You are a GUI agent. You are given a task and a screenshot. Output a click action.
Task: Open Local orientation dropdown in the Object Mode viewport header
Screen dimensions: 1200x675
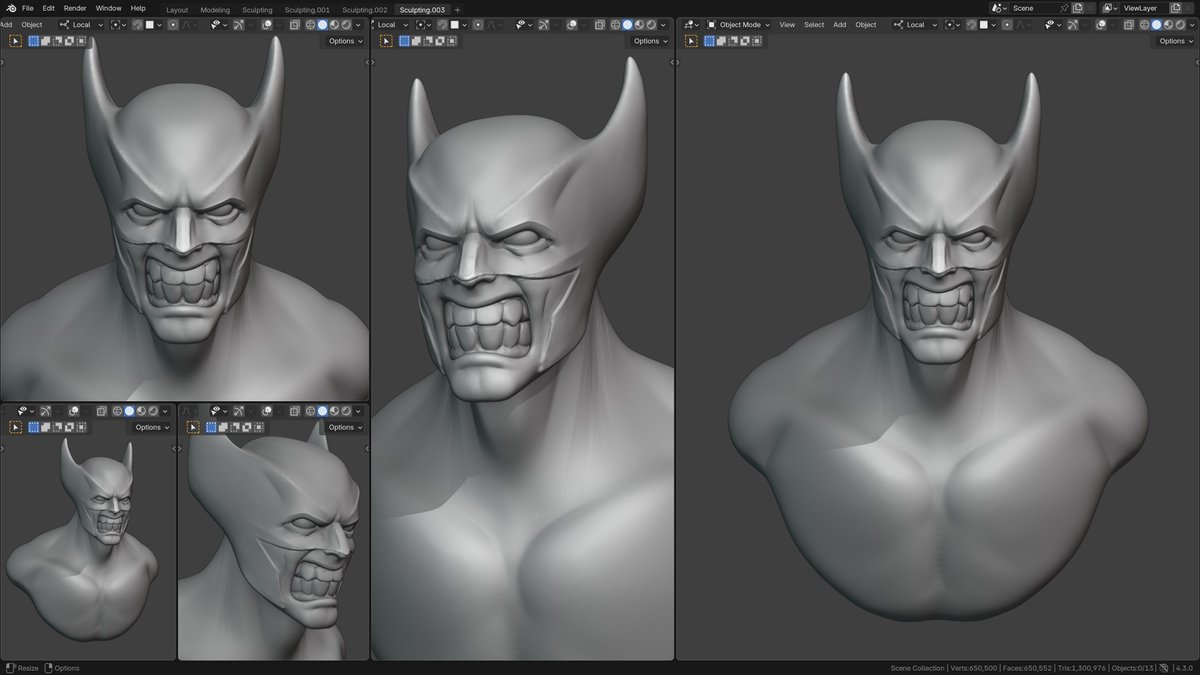(915, 25)
